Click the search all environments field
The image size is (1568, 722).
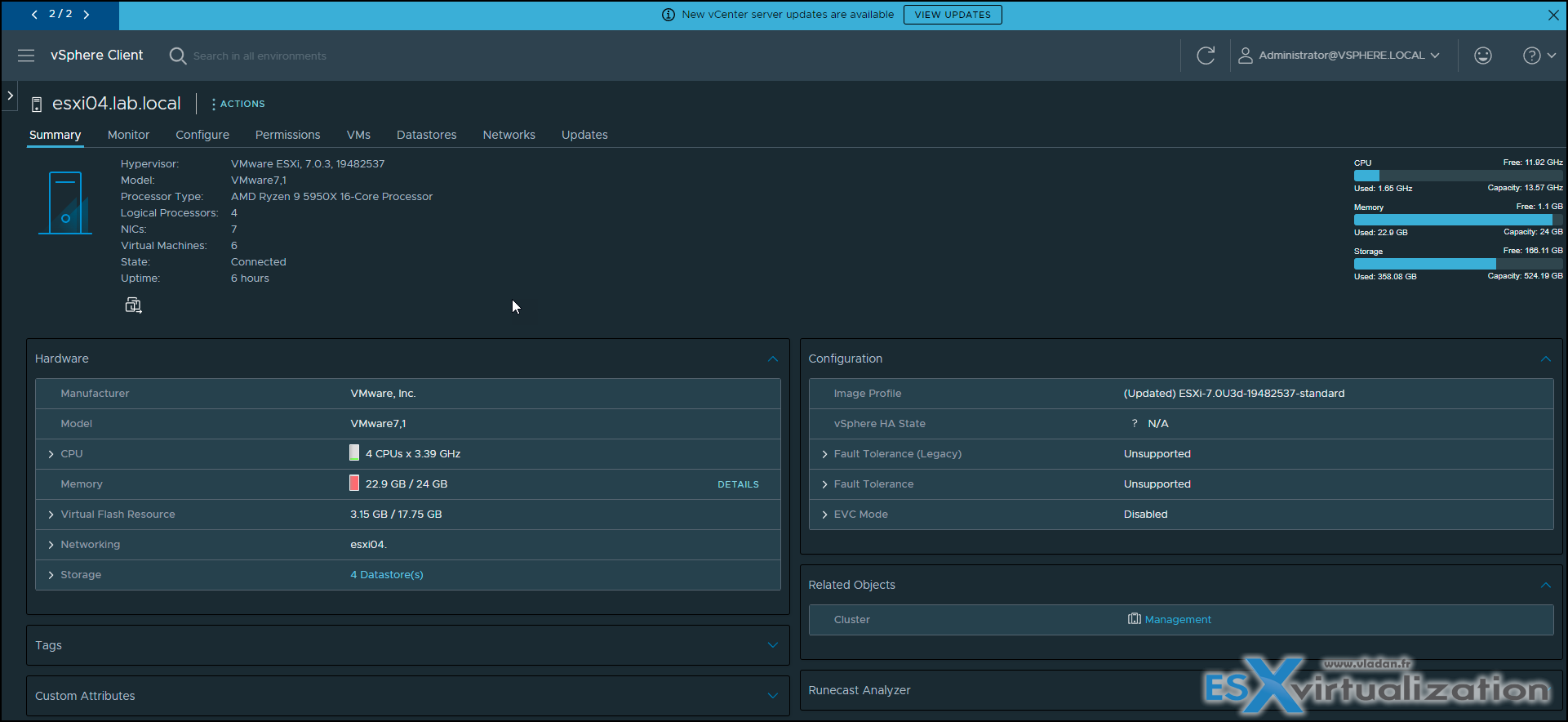[260, 56]
